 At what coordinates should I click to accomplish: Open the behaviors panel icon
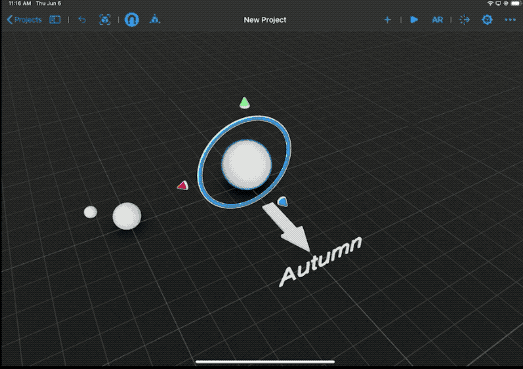point(464,20)
